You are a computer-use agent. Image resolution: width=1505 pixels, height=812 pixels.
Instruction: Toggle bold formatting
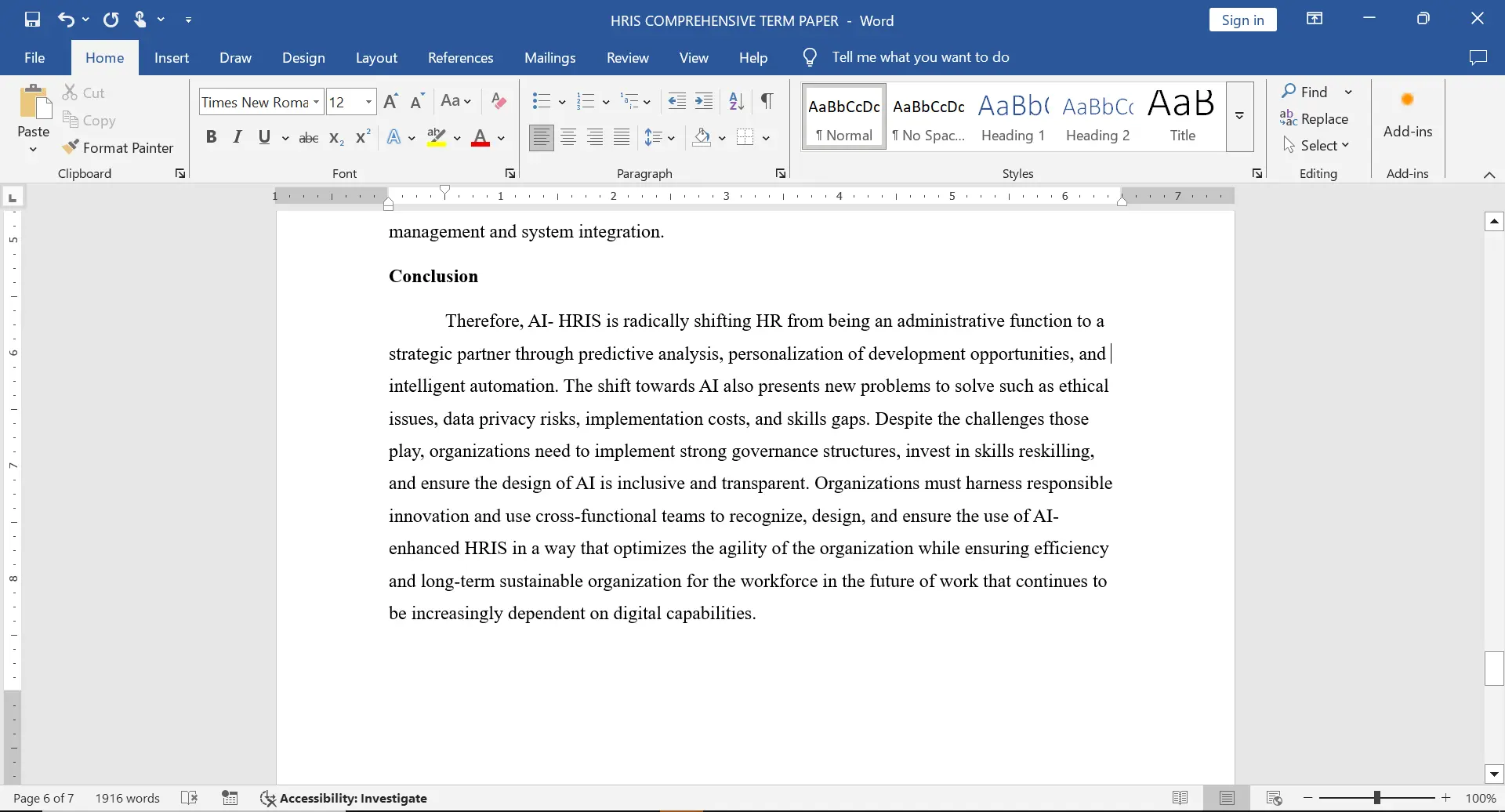211,138
